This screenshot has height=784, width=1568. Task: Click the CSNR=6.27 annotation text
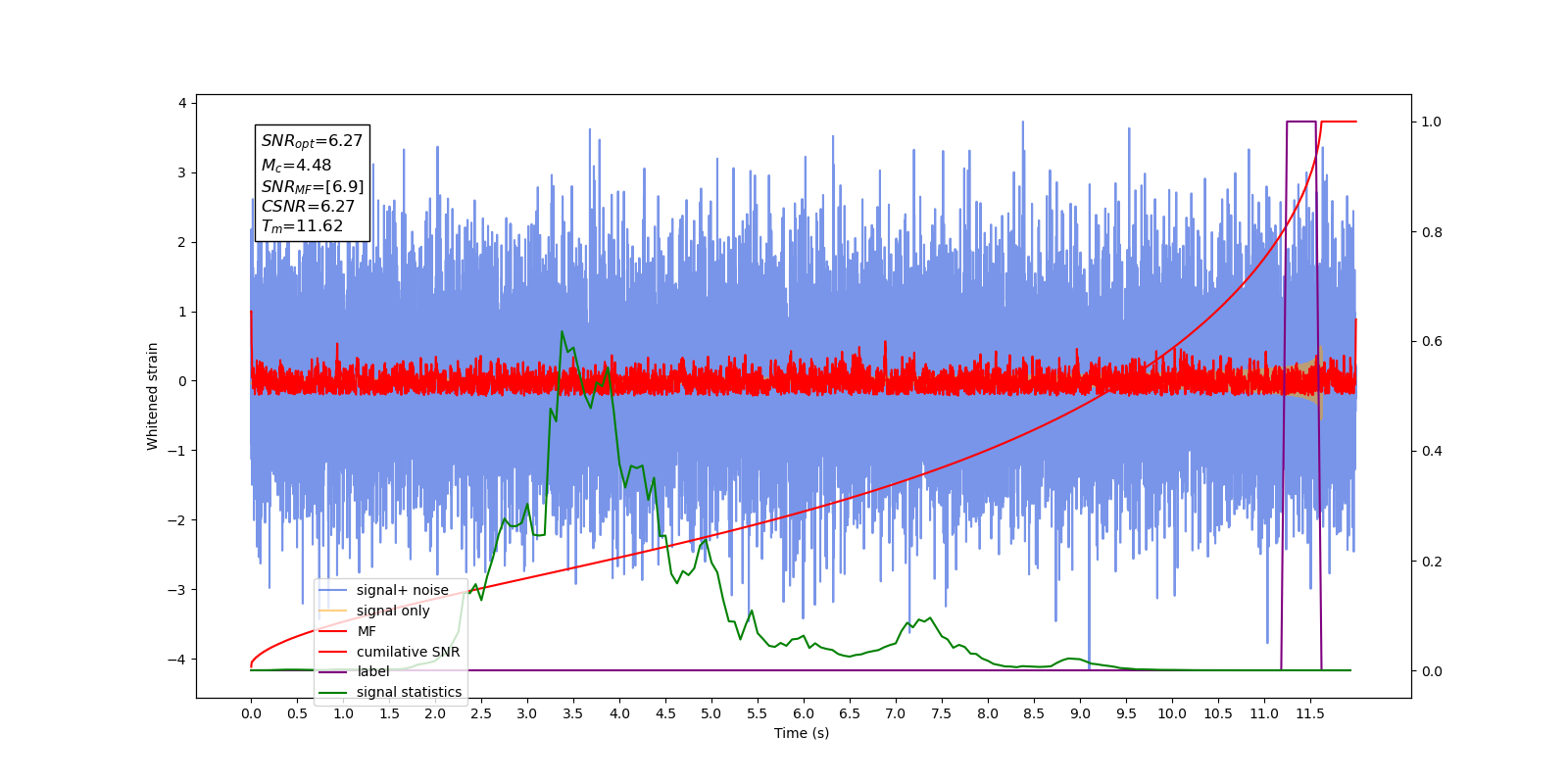308,206
